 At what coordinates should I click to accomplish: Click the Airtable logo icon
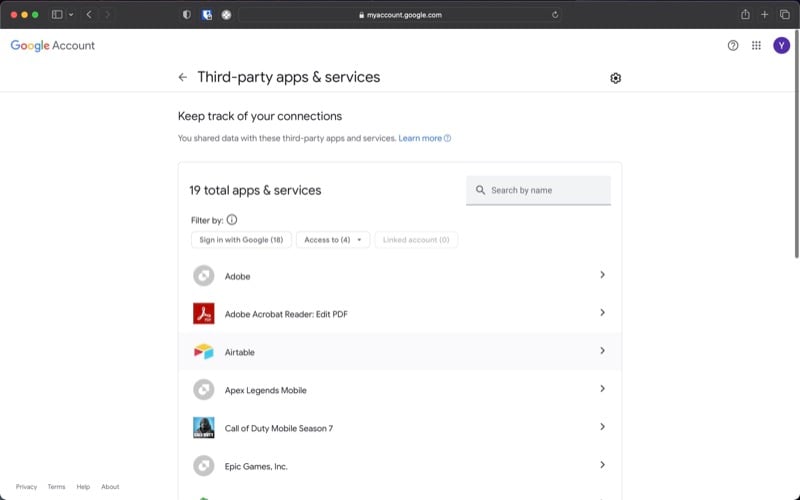click(x=204, y=352)
